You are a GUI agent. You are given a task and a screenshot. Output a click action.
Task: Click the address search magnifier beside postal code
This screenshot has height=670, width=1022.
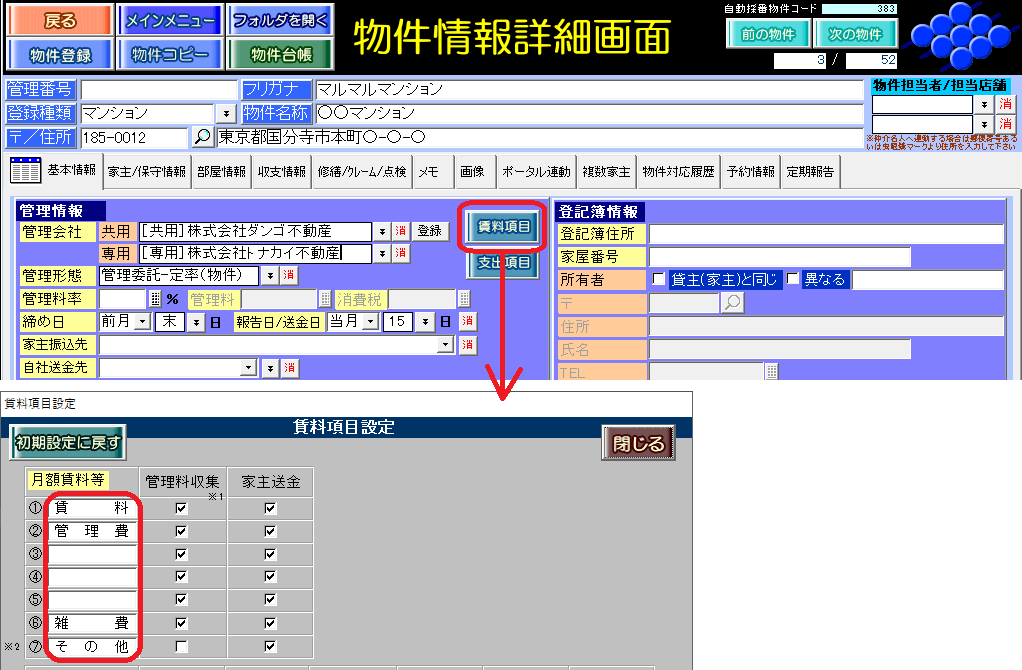(202, 137)
